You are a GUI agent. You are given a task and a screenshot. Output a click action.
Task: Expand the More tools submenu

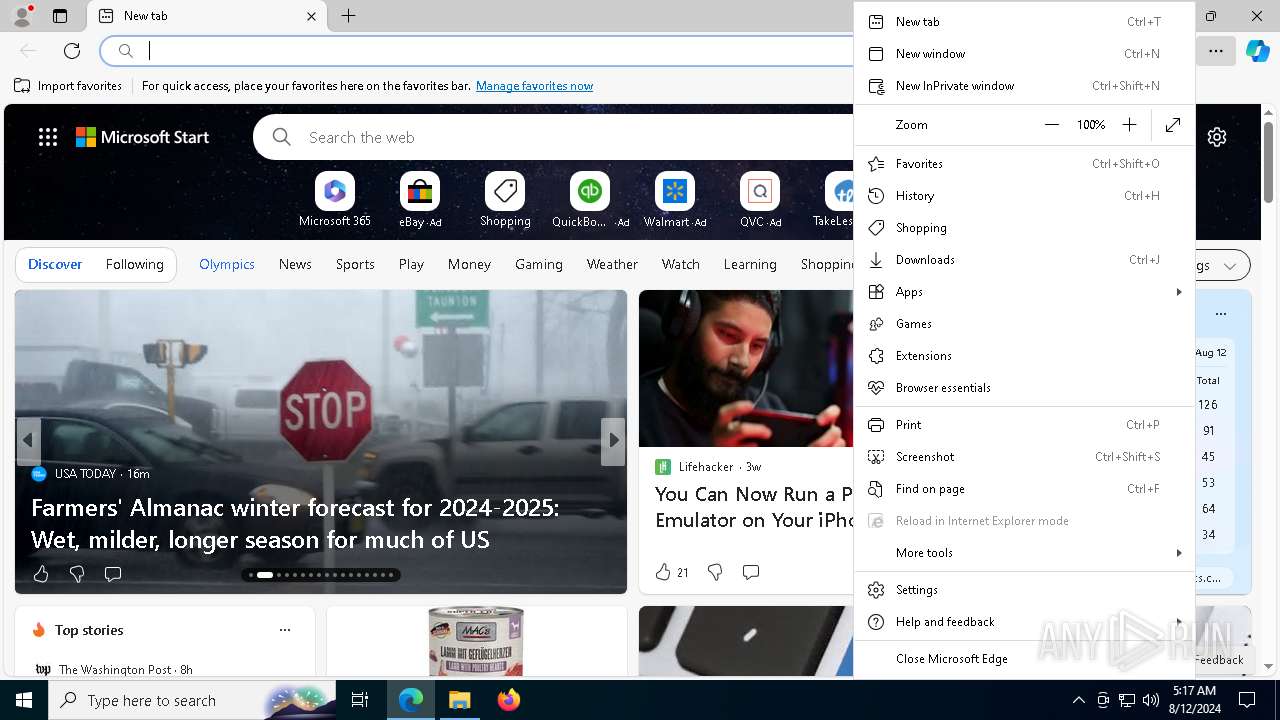coord(1024,553)
